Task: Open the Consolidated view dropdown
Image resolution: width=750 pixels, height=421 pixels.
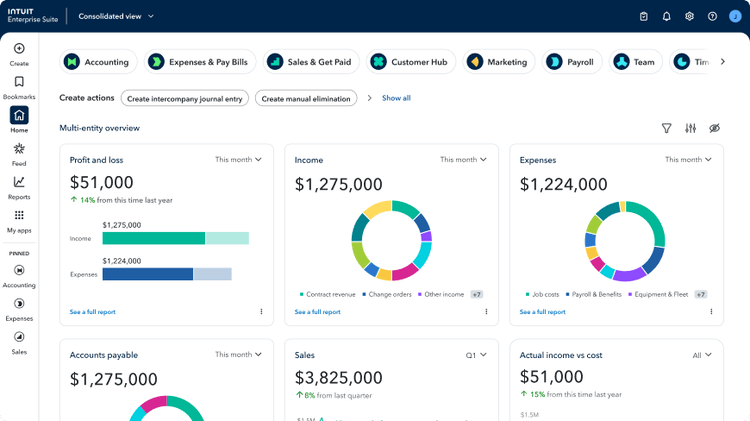Action: pos(116,16)
